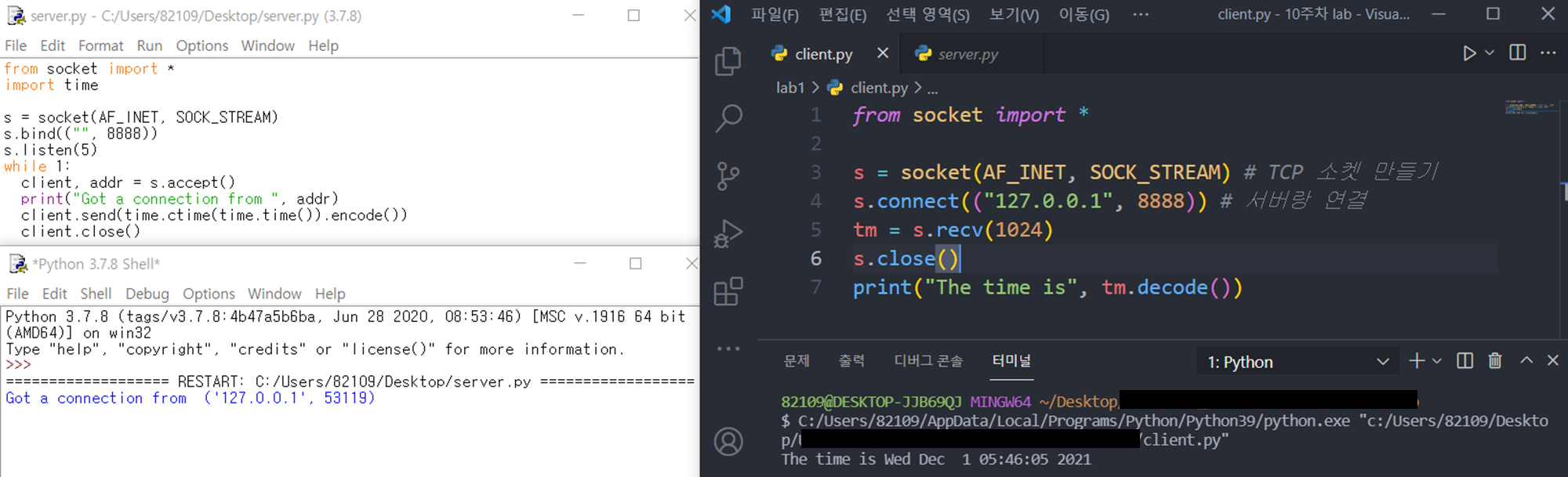Click the client.py breadcrumb item
This screenshot has height=477, width=1568.
(879, 88)
